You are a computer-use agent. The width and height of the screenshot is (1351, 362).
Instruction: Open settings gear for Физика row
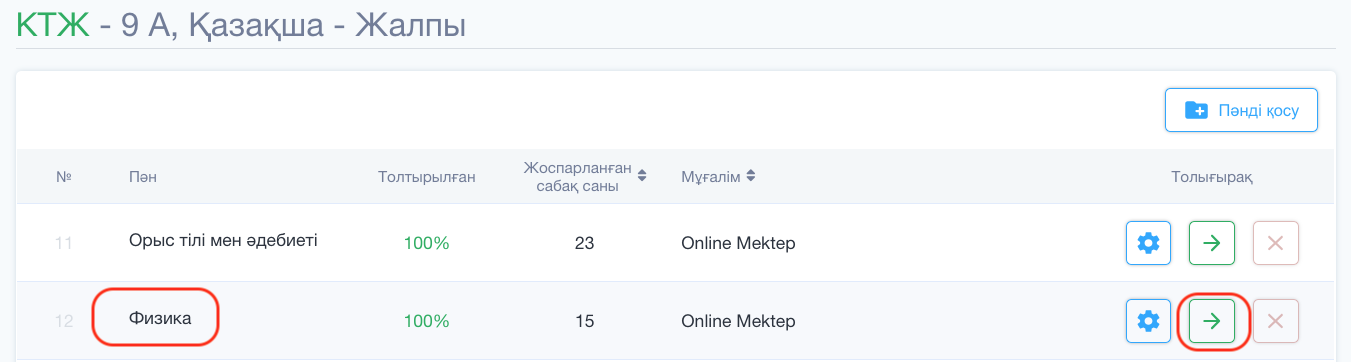click(1149, 321)
